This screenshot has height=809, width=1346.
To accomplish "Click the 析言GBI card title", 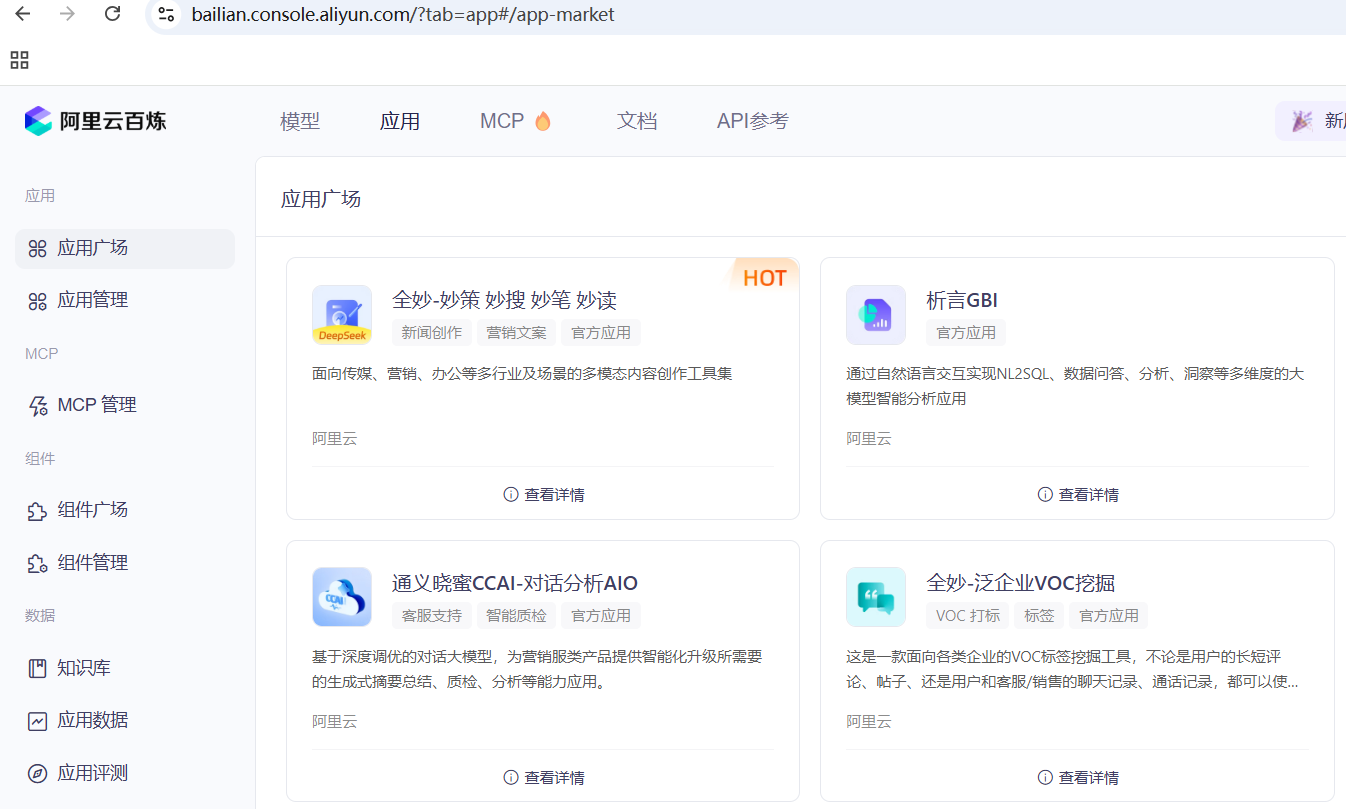I will pyautogui.click(x=962, y=300).
